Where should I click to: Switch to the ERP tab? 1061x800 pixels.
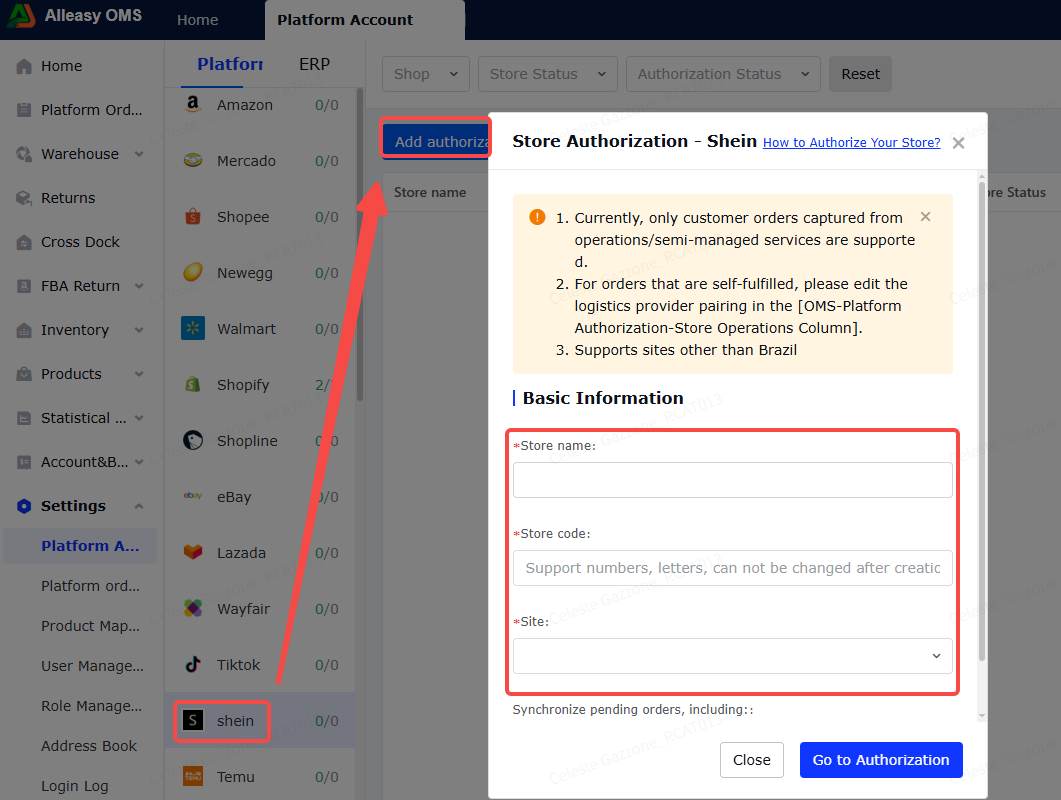315,64
